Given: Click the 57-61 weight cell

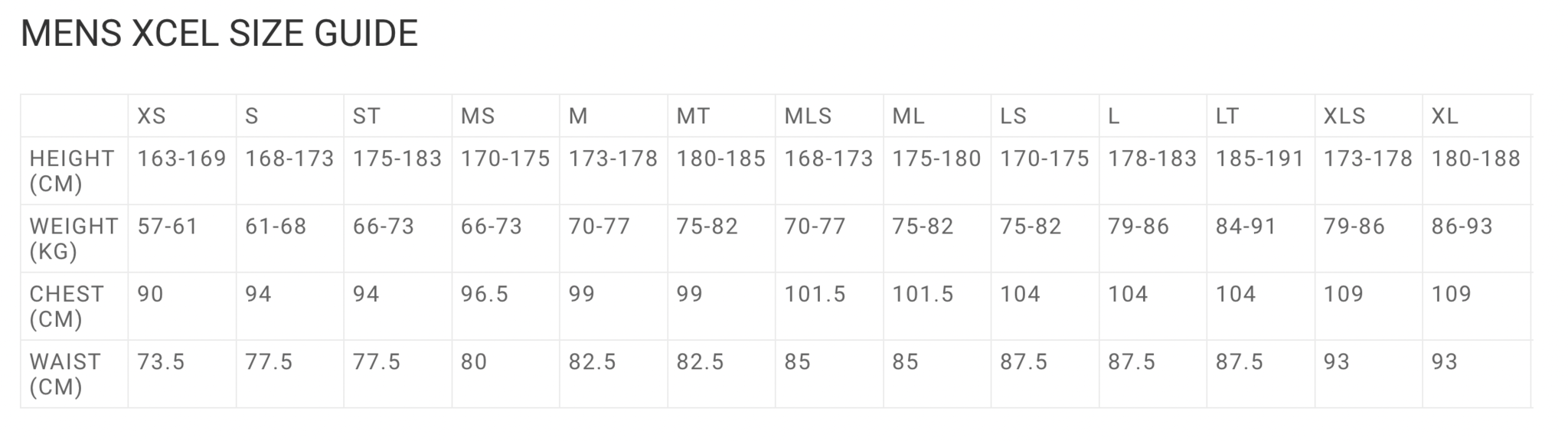Looking at the screenshot, I should (x=168, y=227).
